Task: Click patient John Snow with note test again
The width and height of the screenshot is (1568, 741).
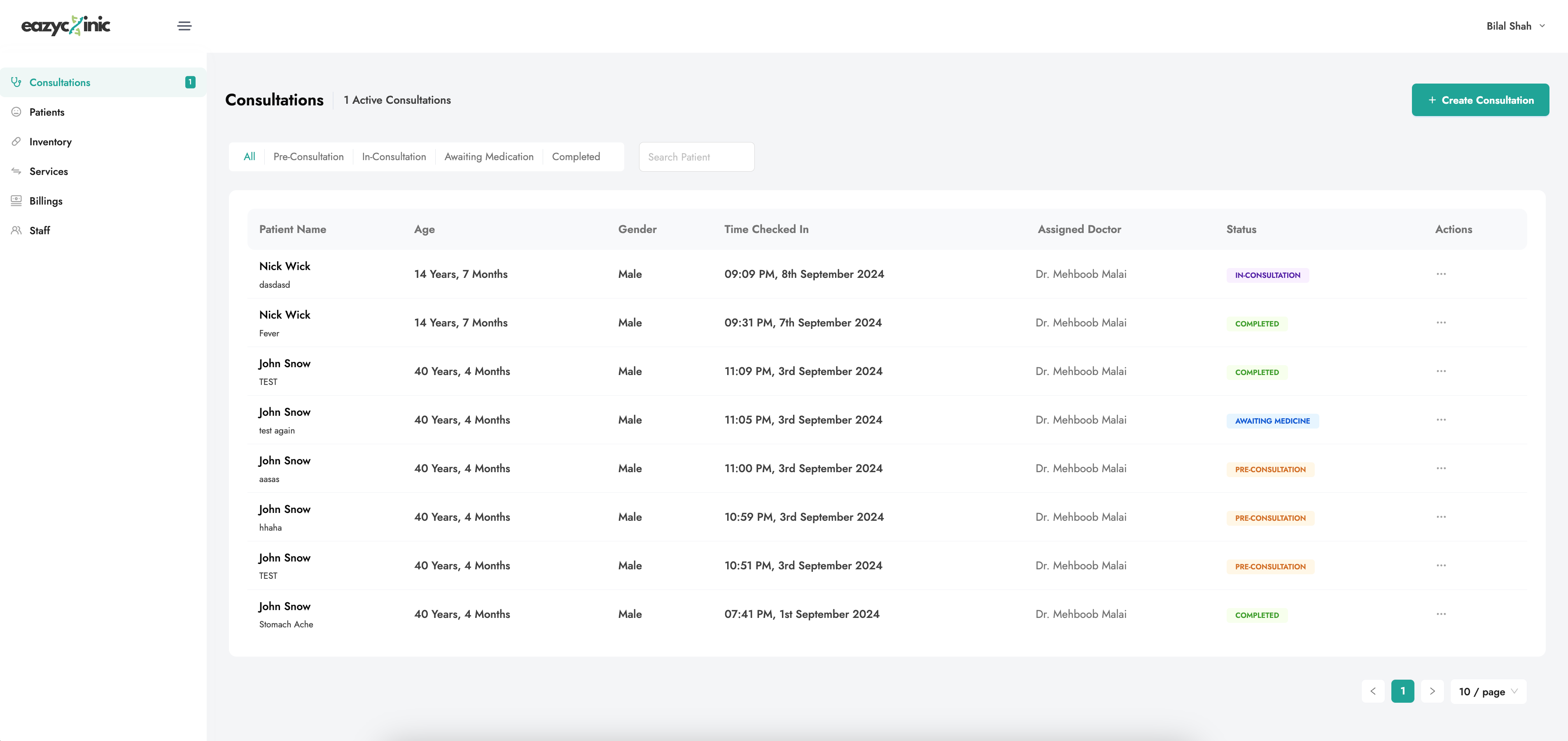Action: pyautogui.click(x=284, y=412)
